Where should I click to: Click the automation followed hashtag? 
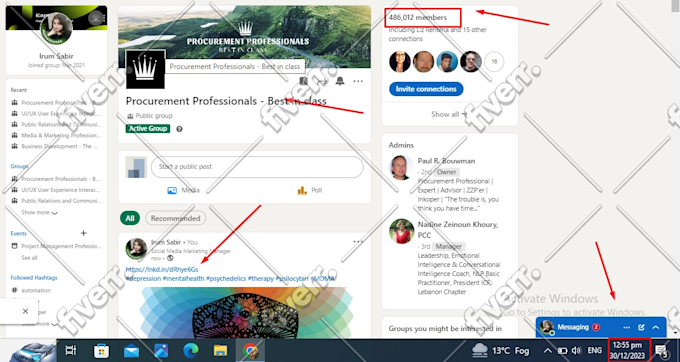coord(36,290)
